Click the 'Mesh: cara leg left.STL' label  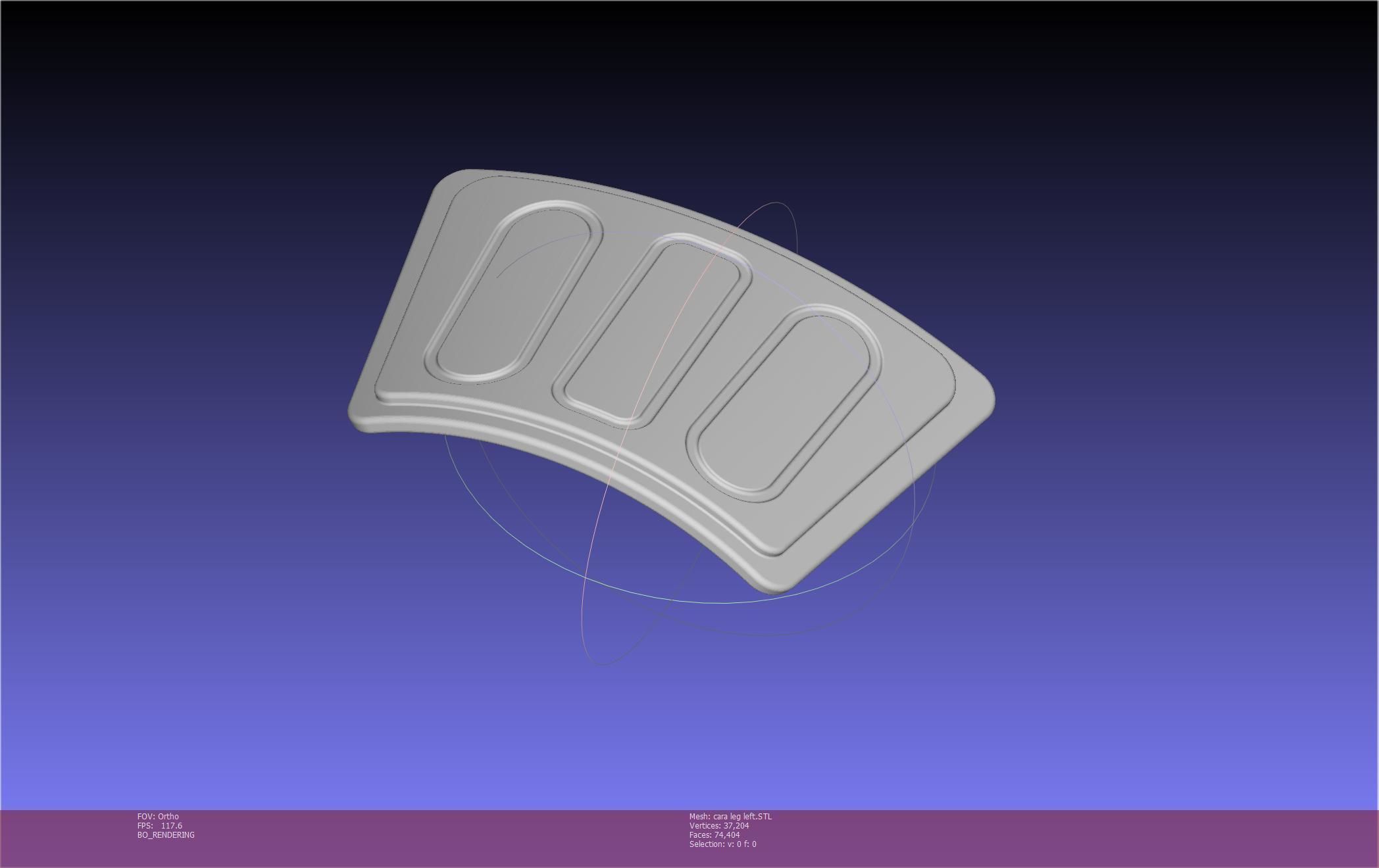(730, 816)
